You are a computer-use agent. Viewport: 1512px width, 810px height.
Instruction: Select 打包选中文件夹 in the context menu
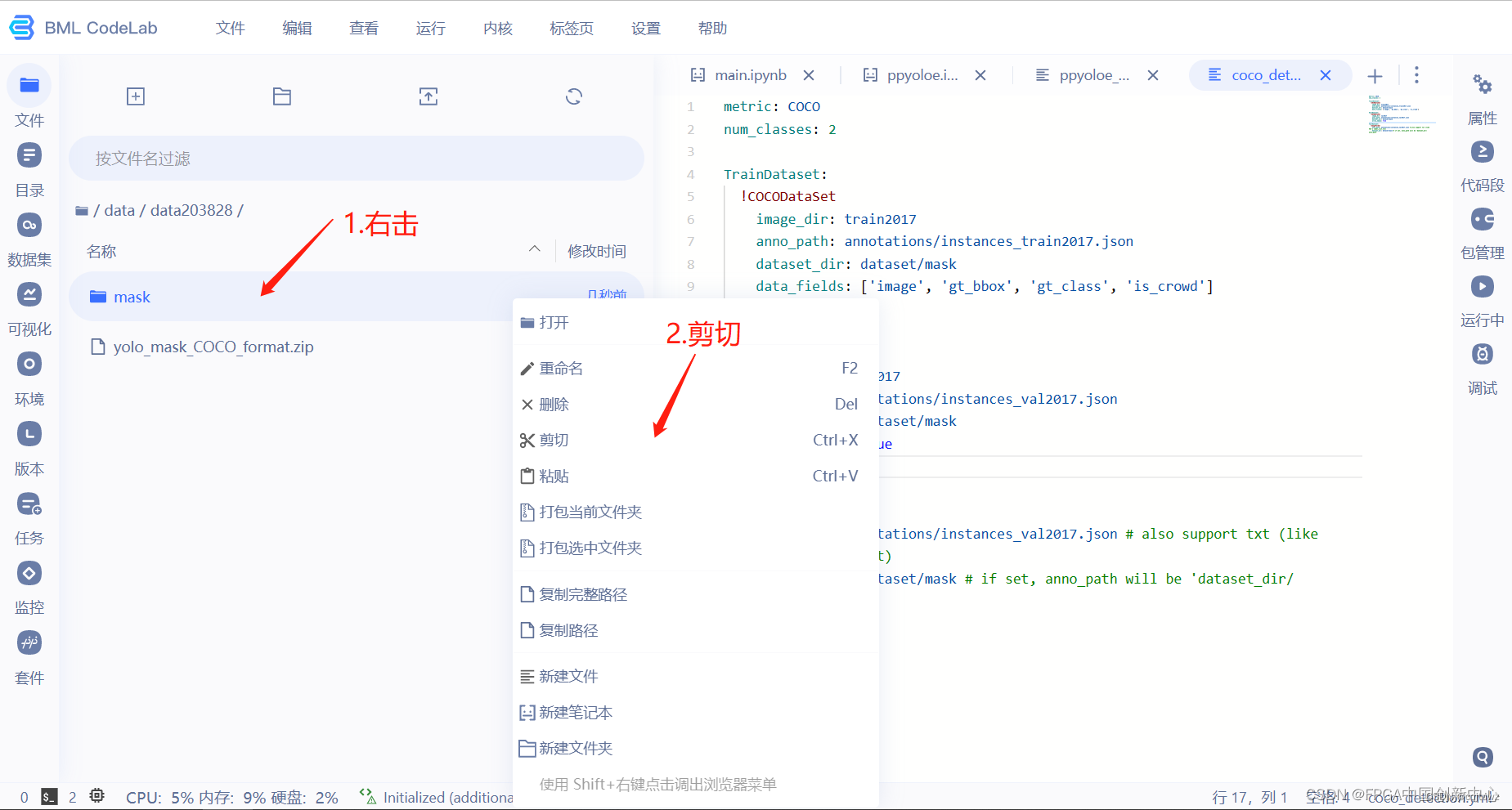696,548
